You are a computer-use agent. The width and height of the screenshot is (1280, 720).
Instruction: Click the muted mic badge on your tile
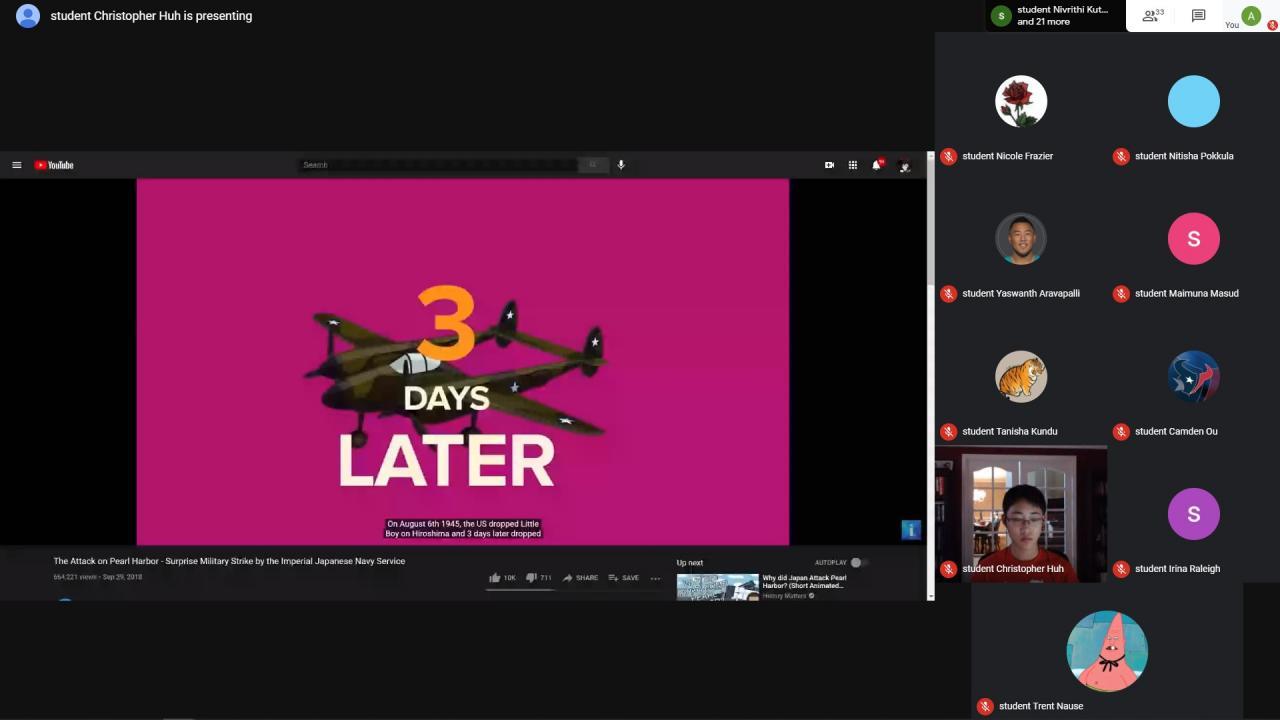coord(1272,25)
